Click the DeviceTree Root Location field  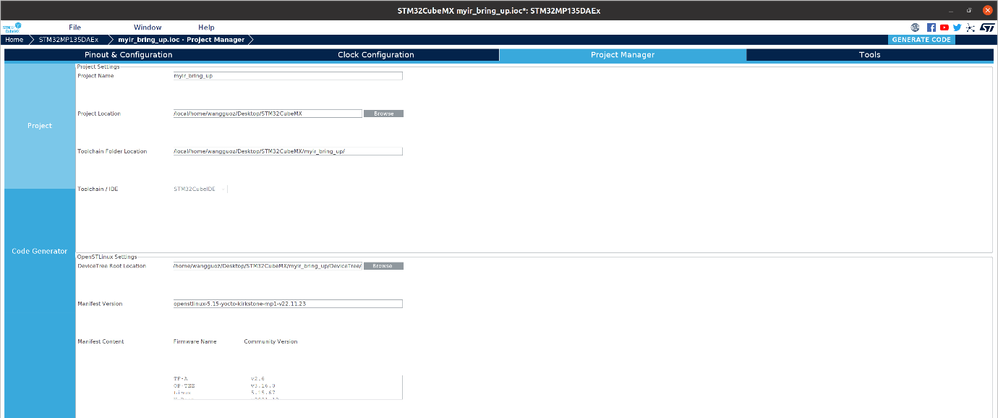[267, 266]
